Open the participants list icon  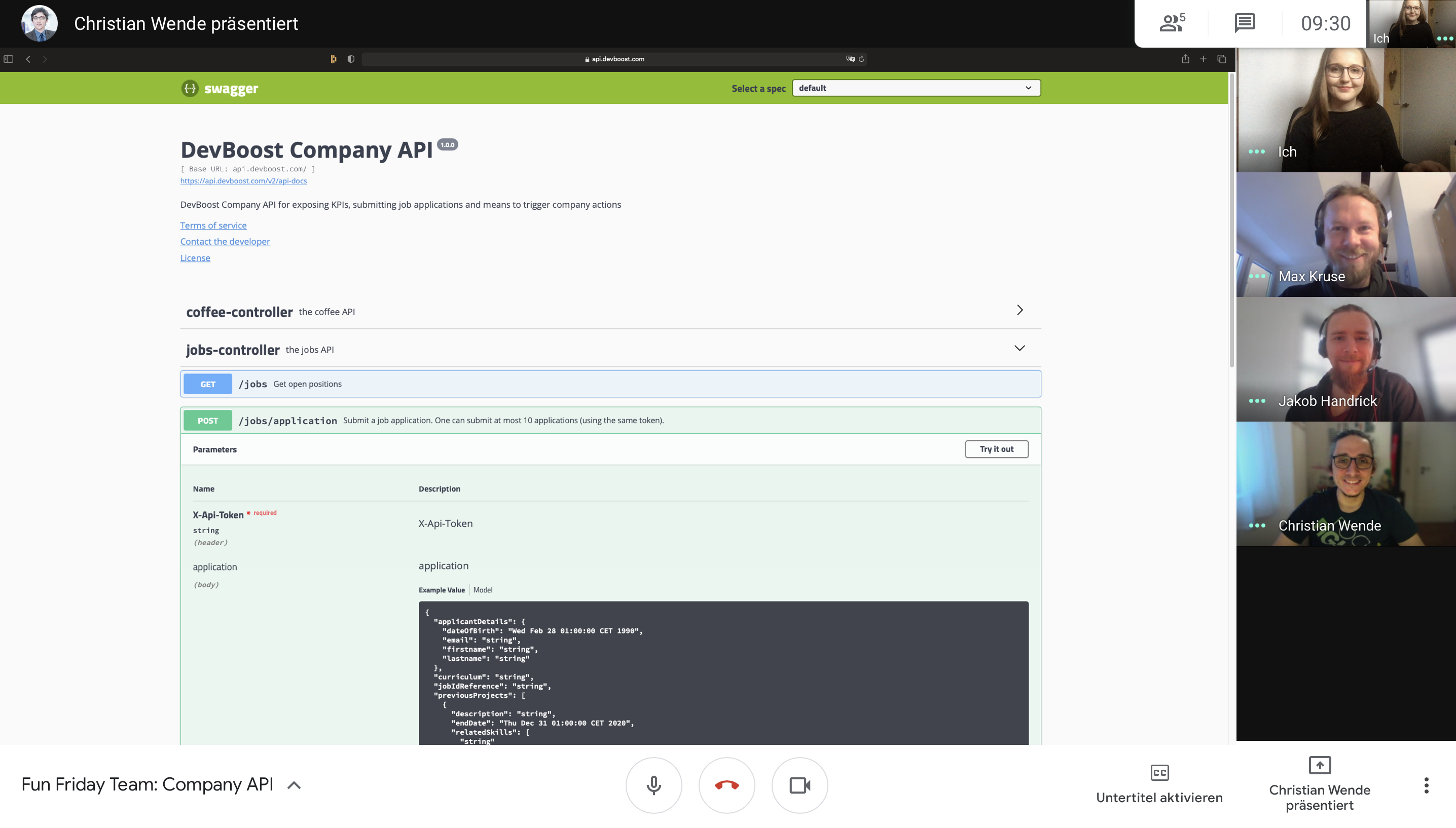pyautogui.click(x=1172, y=23)
